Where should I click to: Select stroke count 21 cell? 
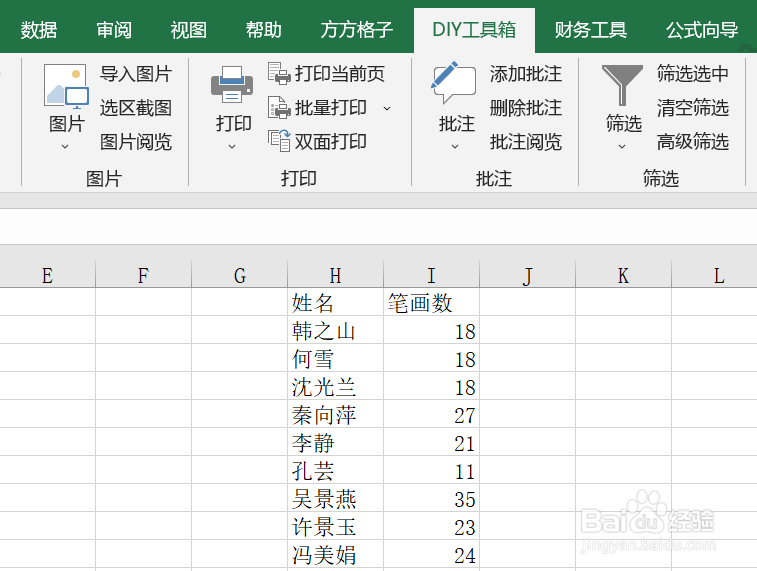pos(432,442)
